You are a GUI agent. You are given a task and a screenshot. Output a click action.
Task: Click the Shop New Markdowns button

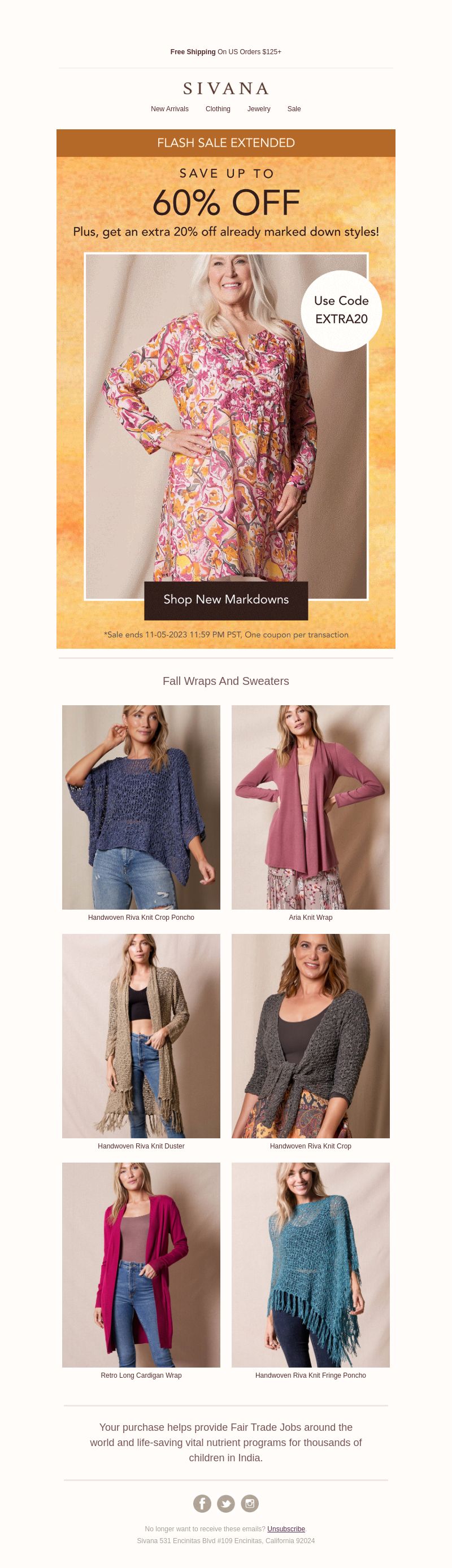pyautogui.click(x=226, y=600)
